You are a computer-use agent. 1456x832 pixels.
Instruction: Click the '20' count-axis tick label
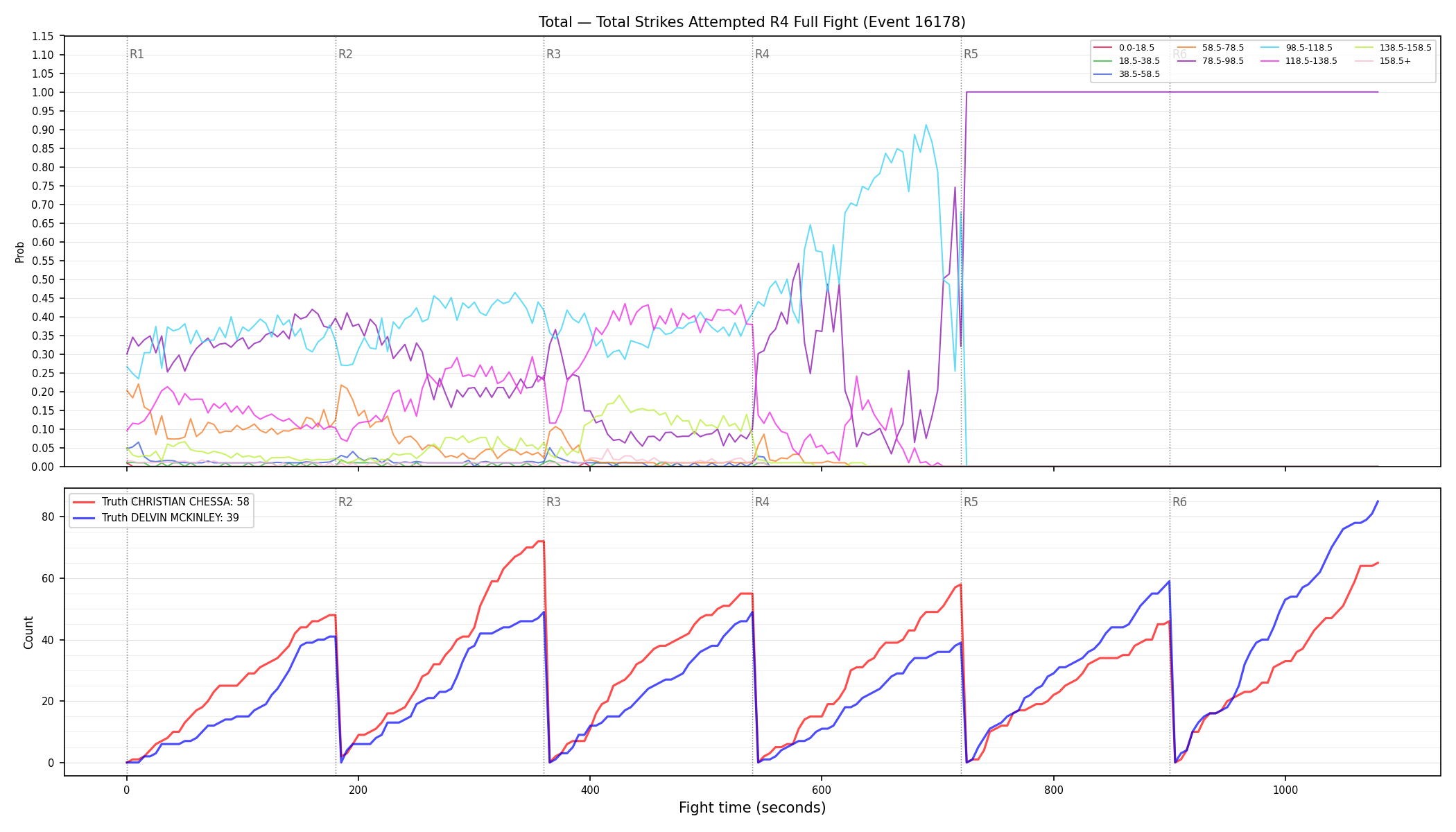pyautogui.click(x=48, y=701)
